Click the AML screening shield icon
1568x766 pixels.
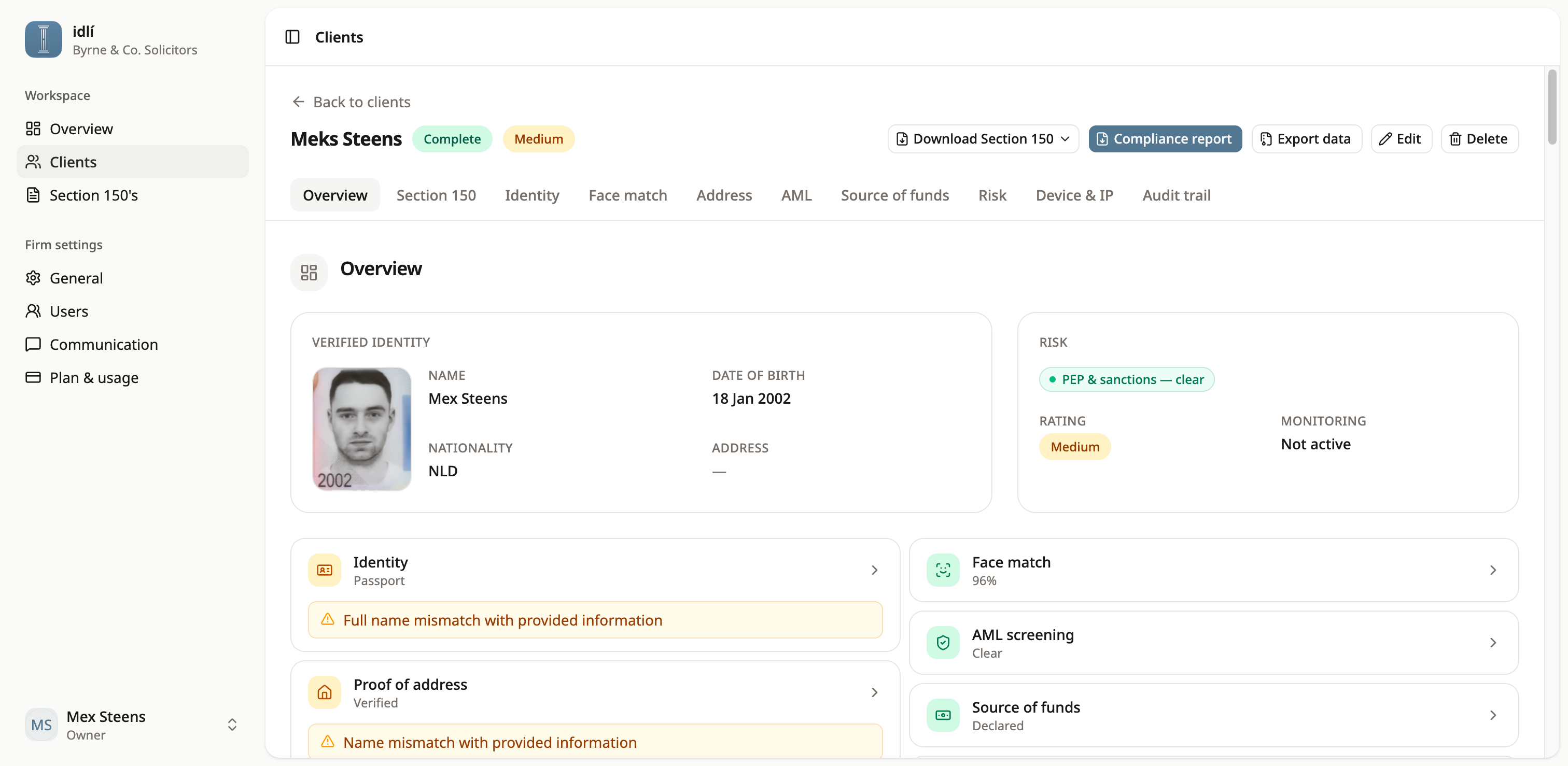943,643
